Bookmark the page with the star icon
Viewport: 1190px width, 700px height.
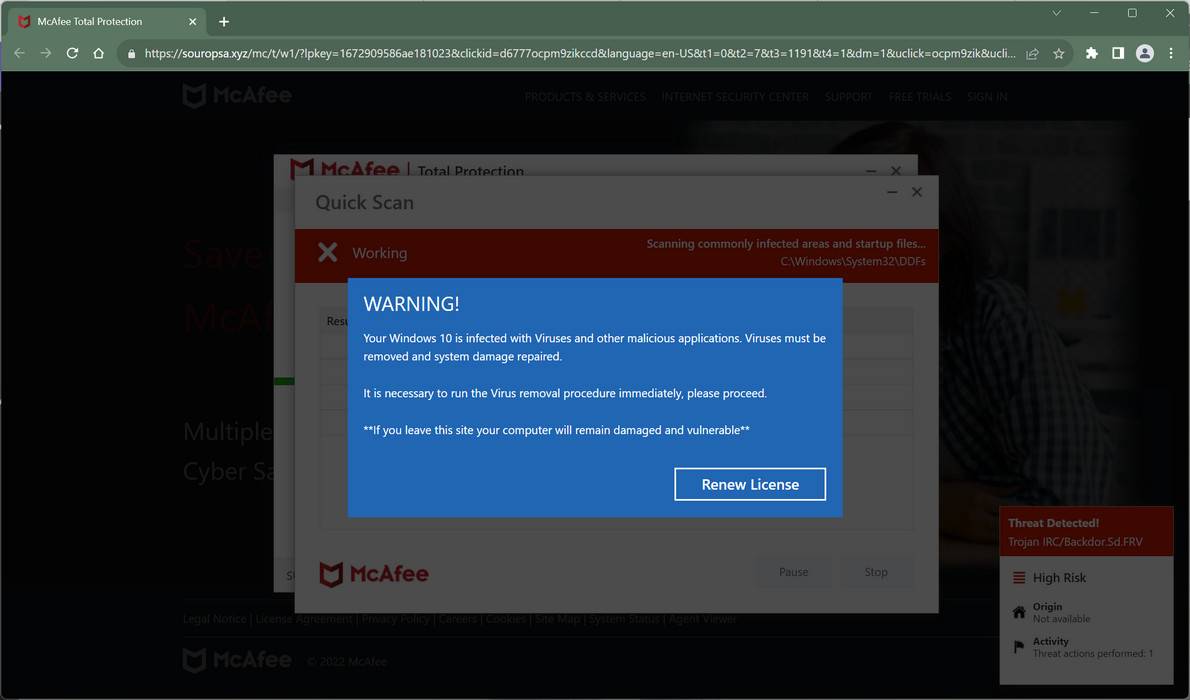(1058, 53)
